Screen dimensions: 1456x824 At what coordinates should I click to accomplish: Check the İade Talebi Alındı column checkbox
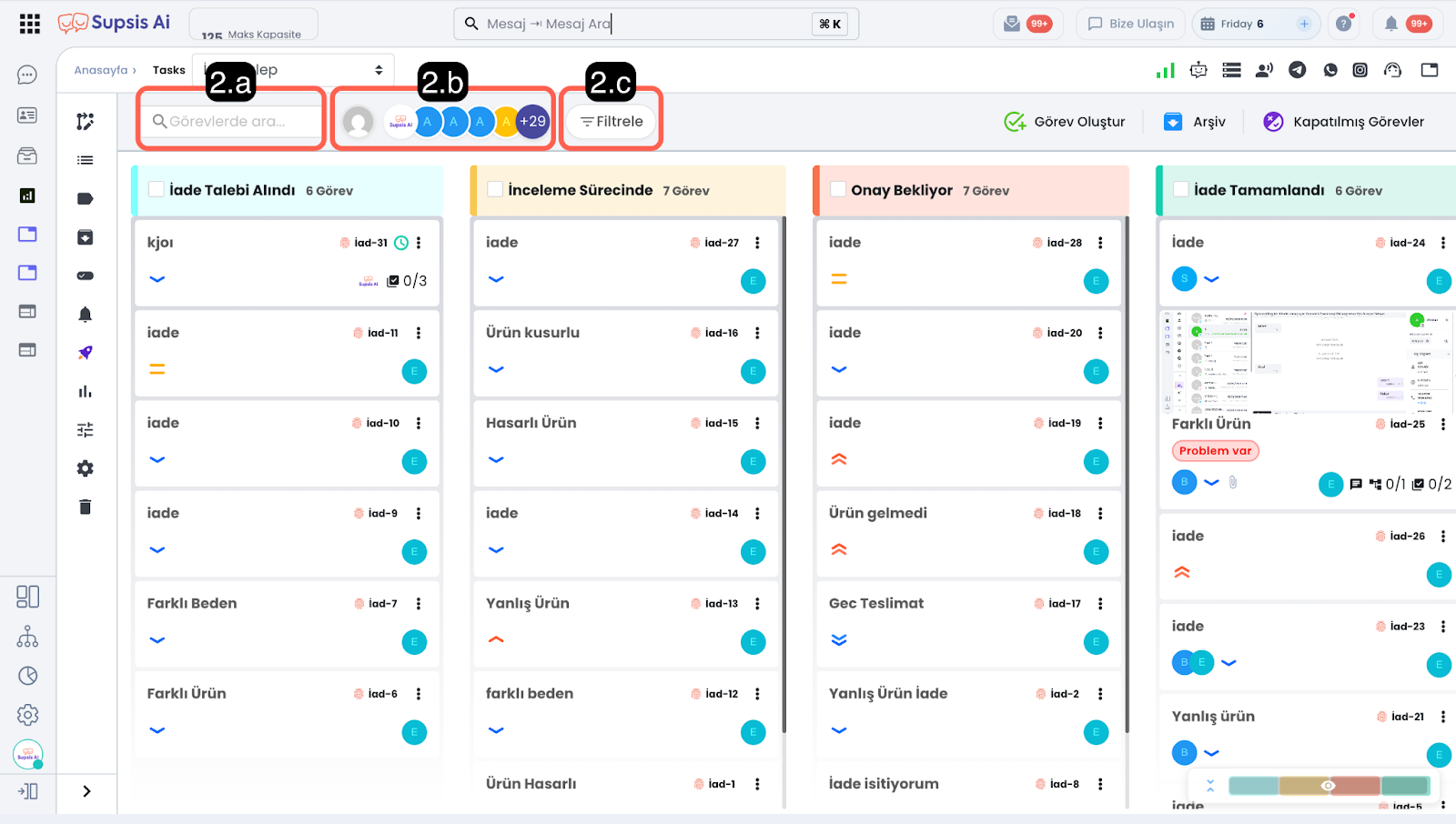tap(157, 189)
